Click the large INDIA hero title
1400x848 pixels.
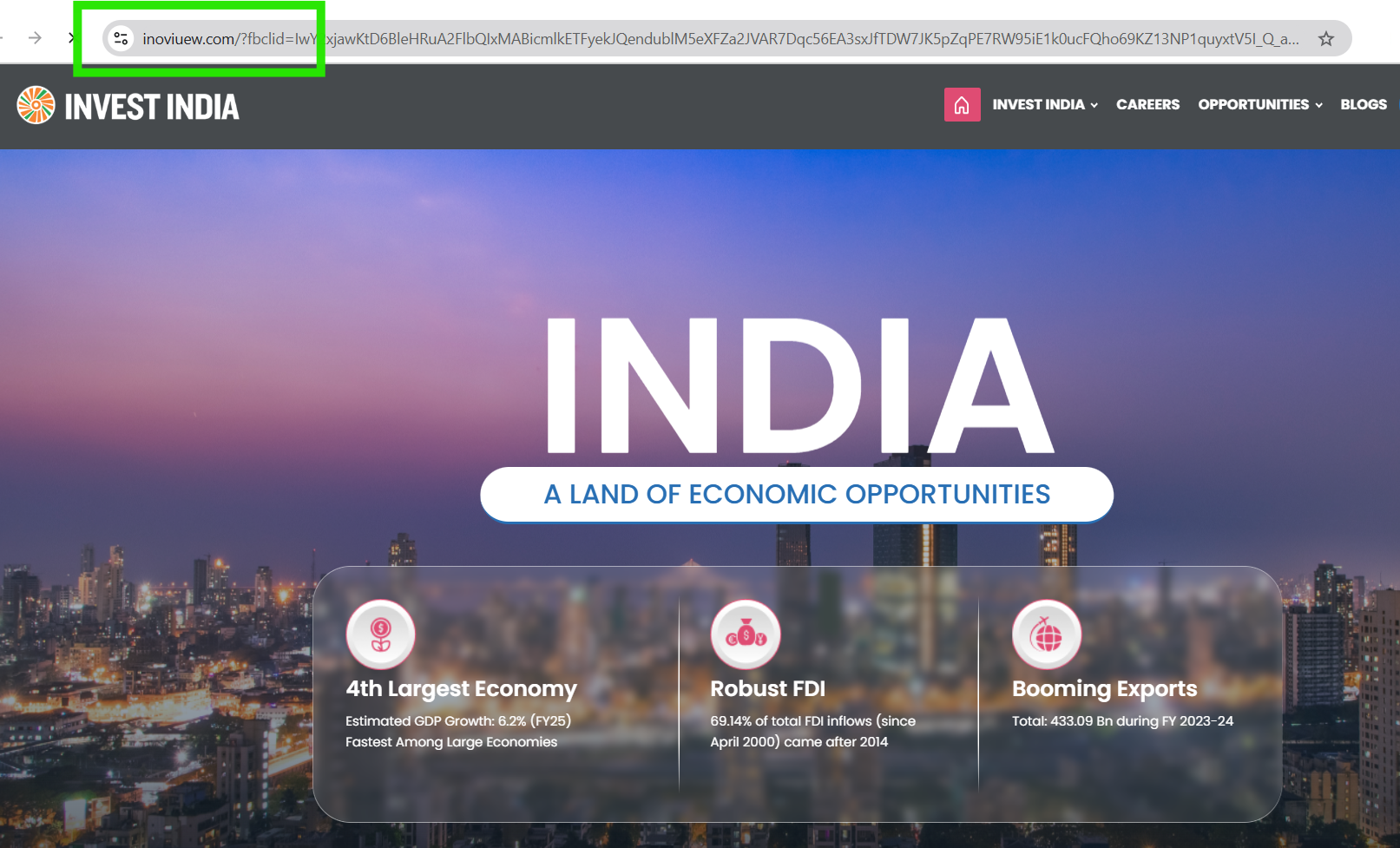coord(799,385)
